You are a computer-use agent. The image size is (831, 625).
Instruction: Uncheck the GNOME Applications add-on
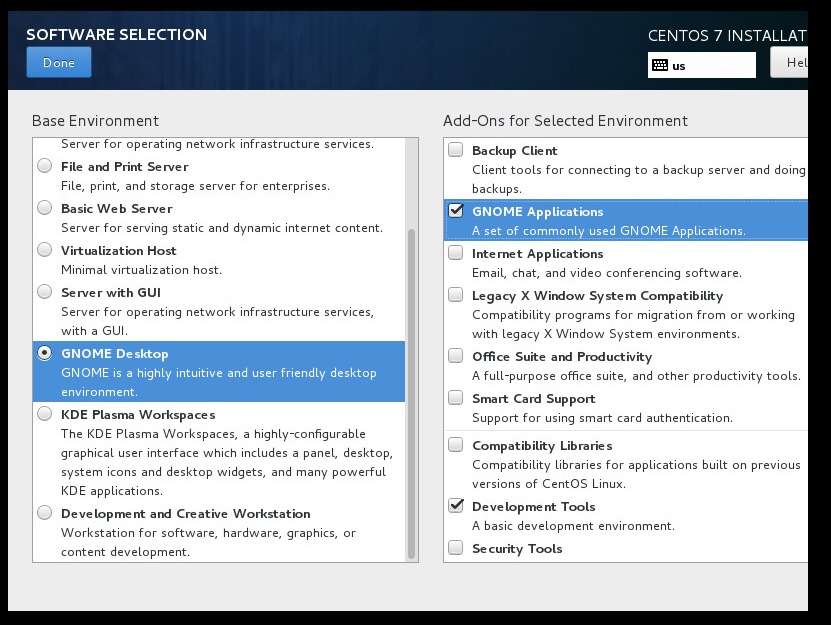[456, 211]
